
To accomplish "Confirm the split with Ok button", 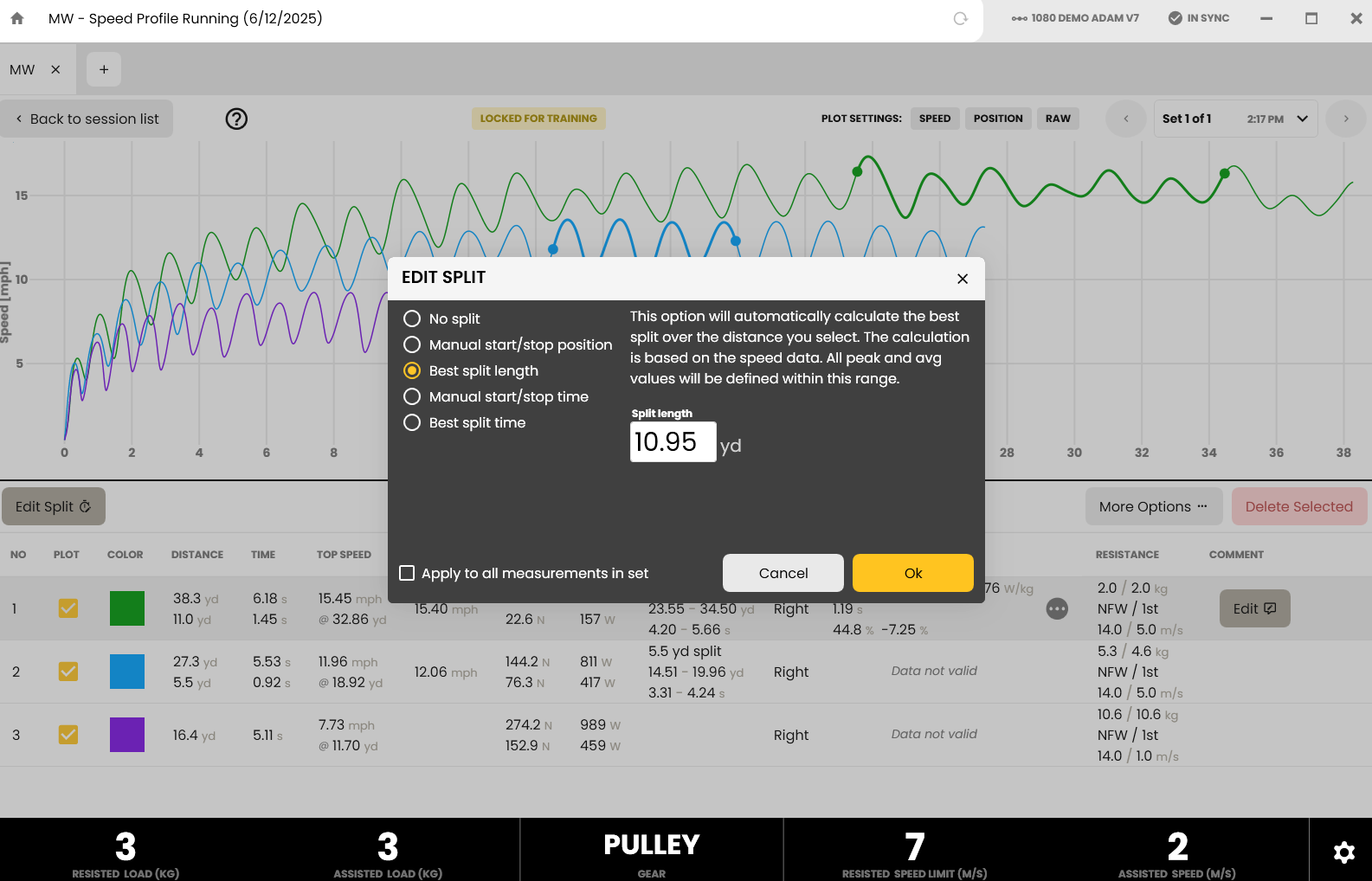I will click(913, 573).
